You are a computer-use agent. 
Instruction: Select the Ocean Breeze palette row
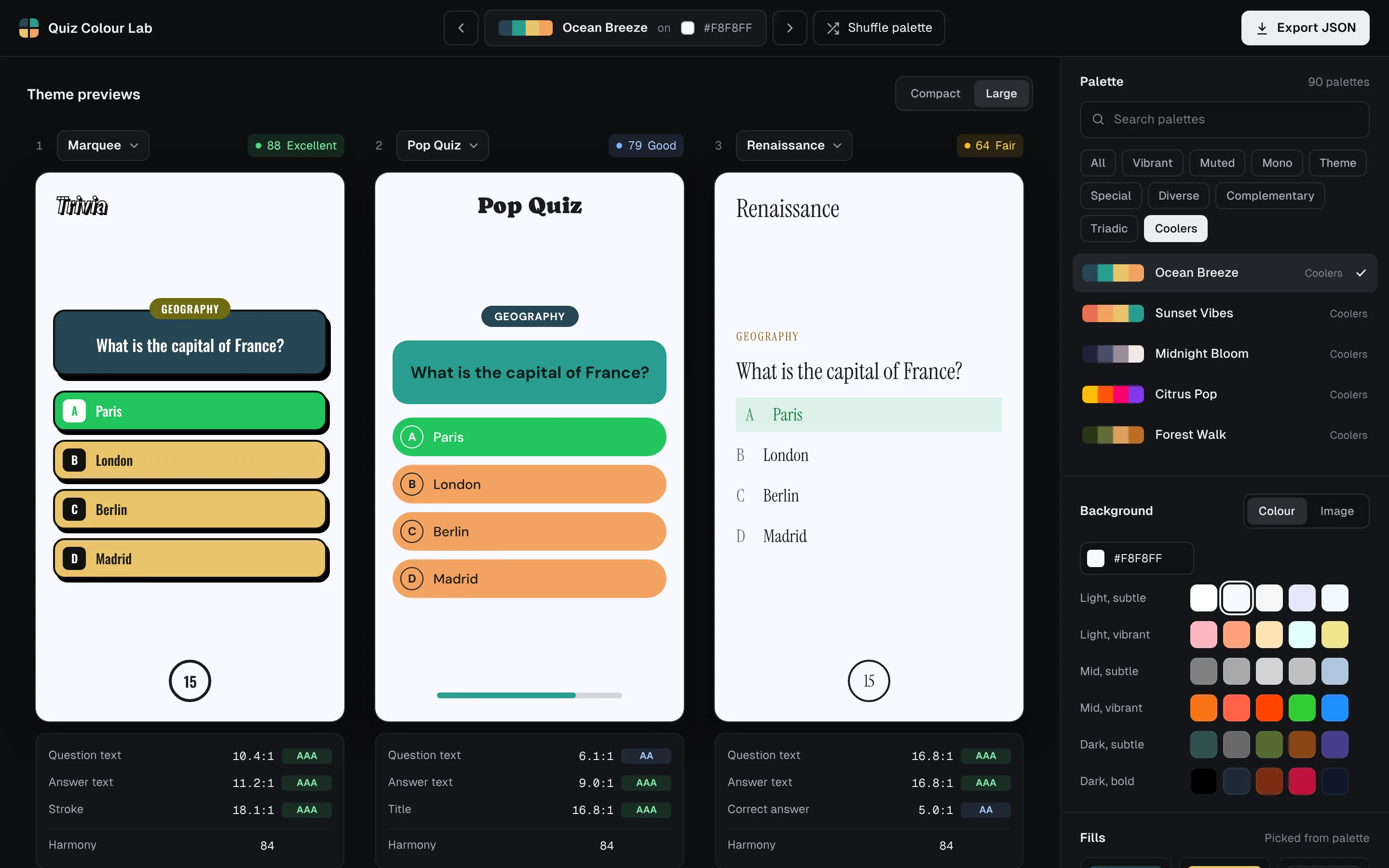point(1224,273)
